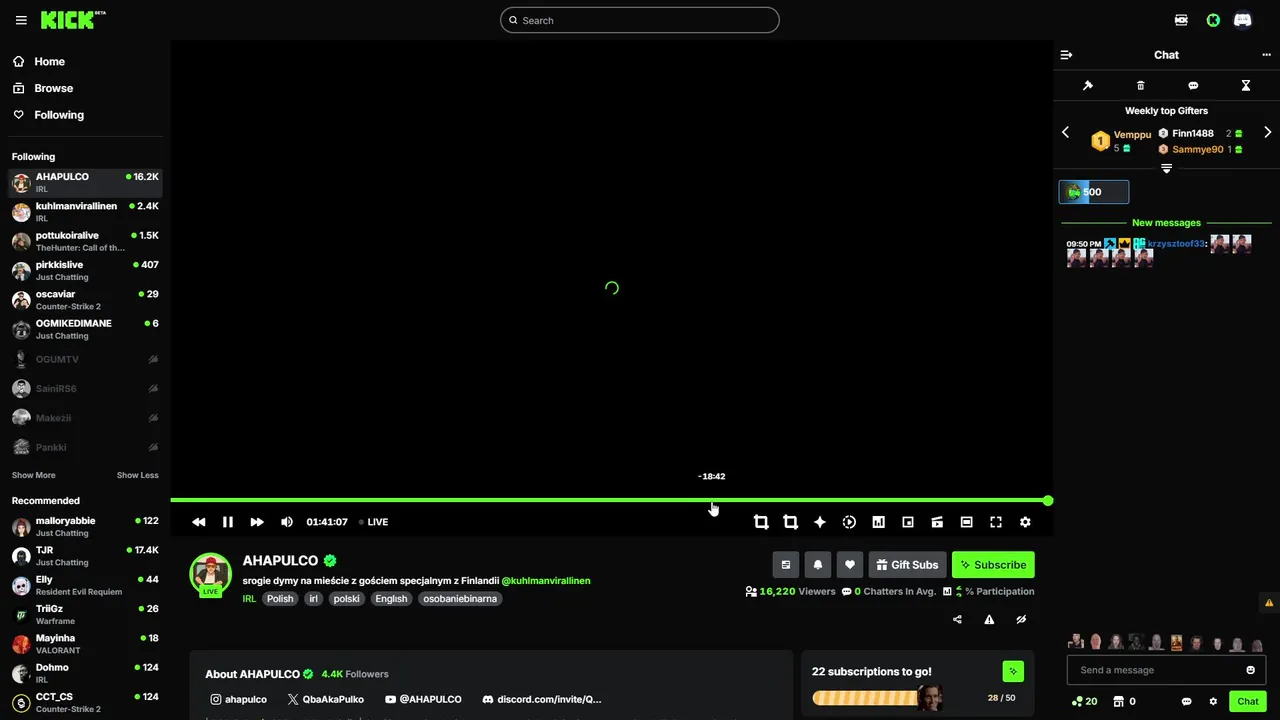Click the green button in subscriptions goal
The image size is (1280, 720).
(1013, 671)
